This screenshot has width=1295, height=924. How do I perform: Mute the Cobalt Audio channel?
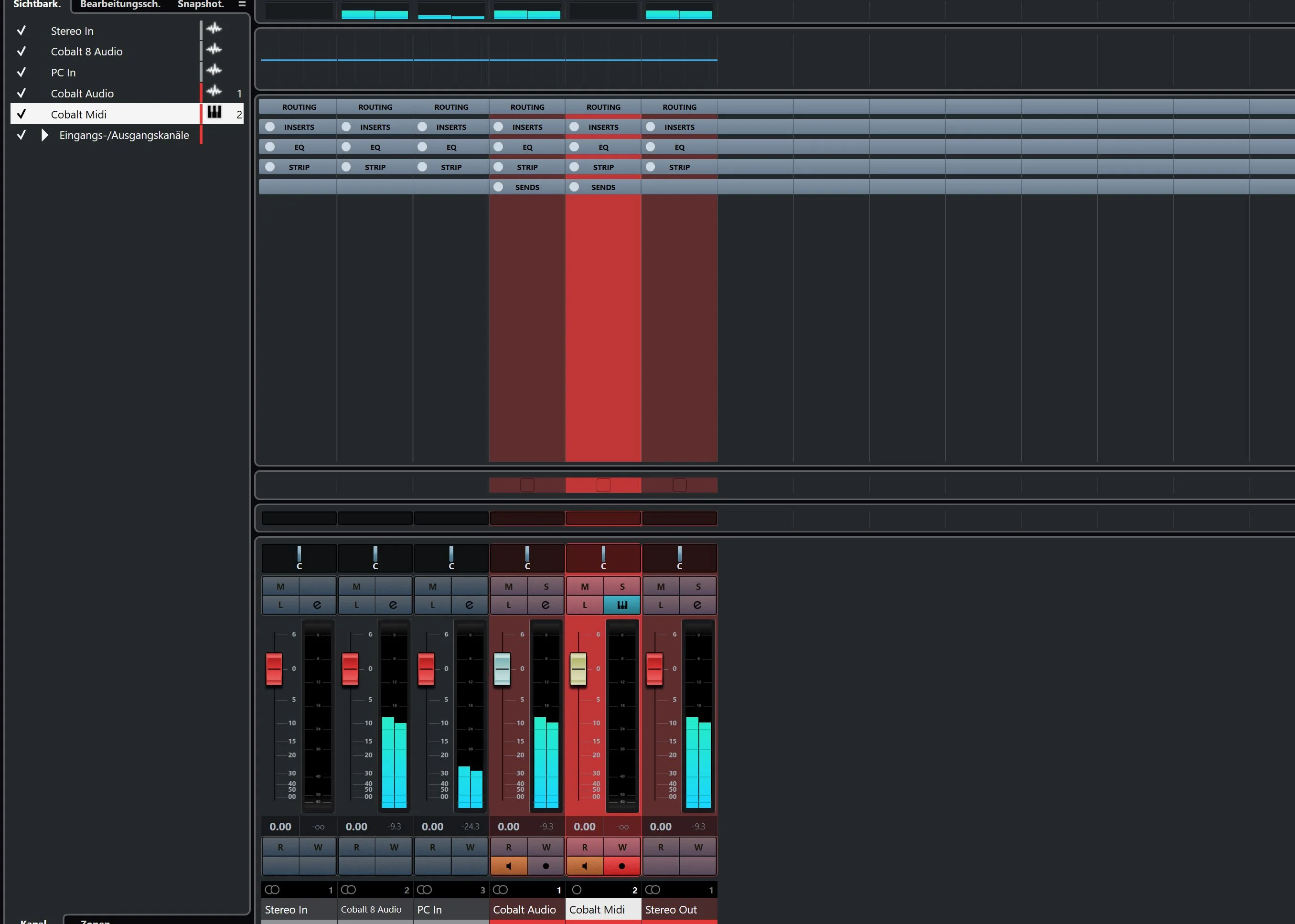click(509, 586)
